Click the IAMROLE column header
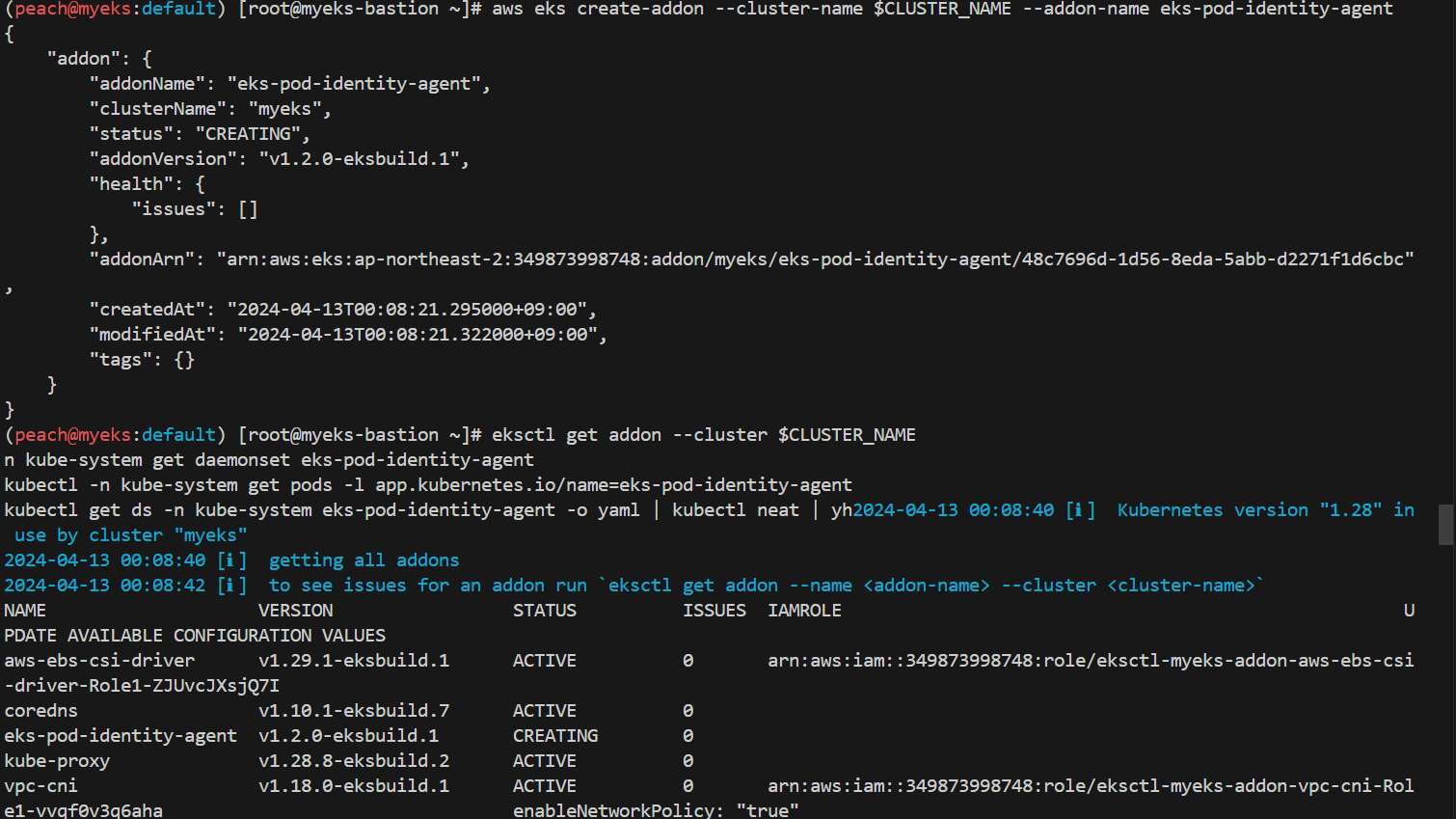Image resolution: width=1456 pixels, height=819 pixels. pyautogui.click(x=804, y=611)
